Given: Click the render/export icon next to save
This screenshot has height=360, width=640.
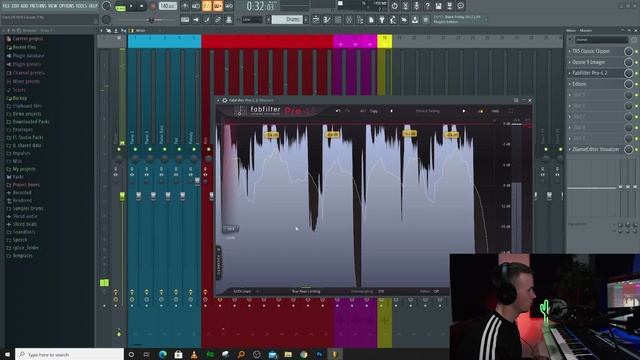Looking at the screenshot, I should click(x=449, y=6).
